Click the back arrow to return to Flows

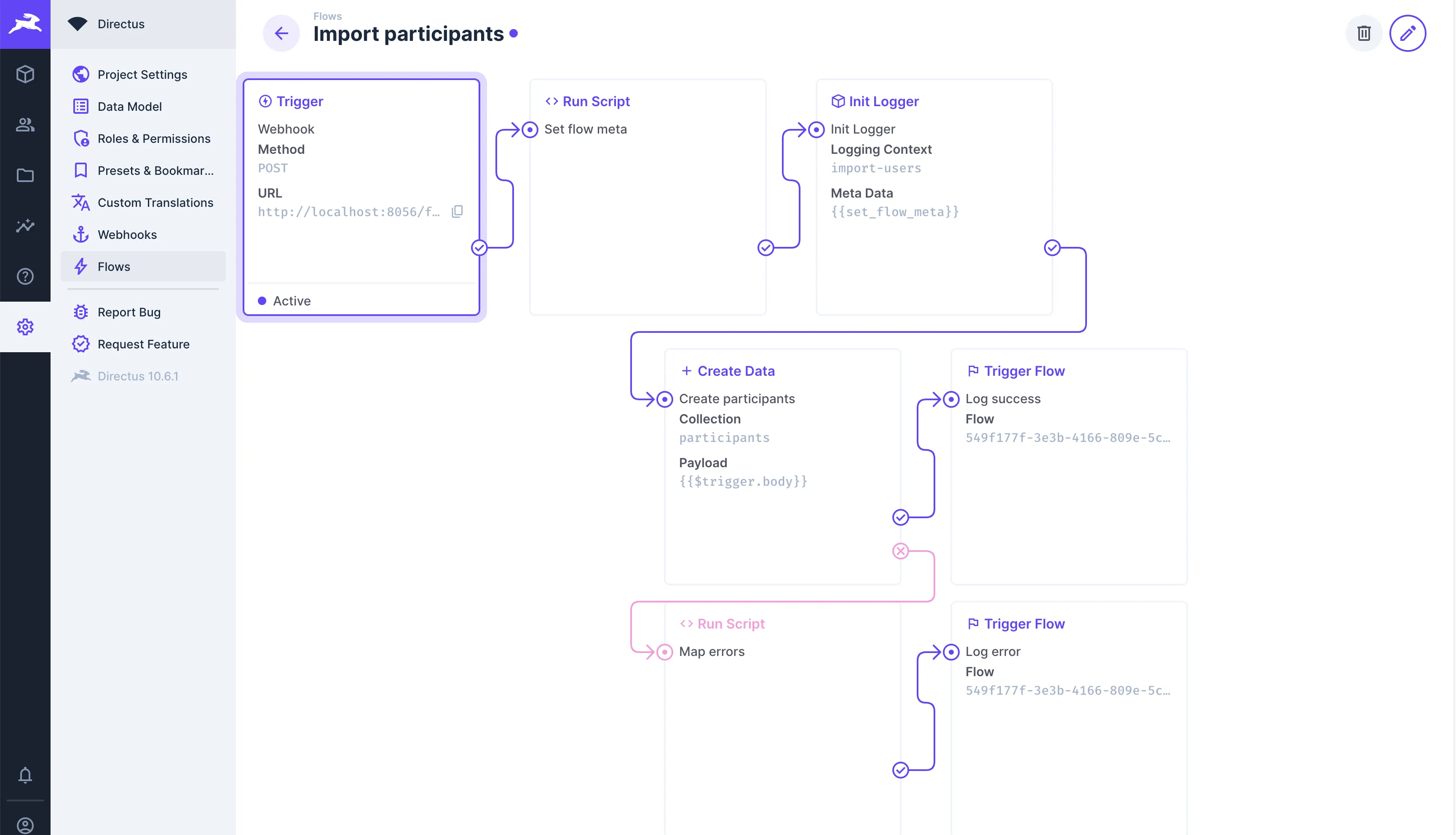click(x=281, y=33)
